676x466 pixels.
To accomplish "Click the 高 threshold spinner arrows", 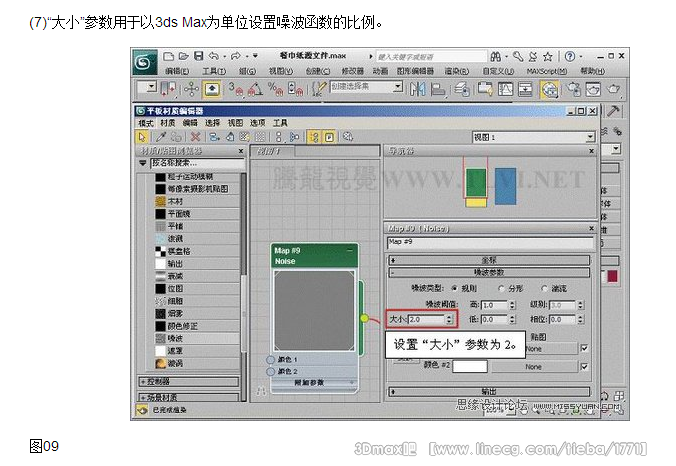I will coord(512,305).
